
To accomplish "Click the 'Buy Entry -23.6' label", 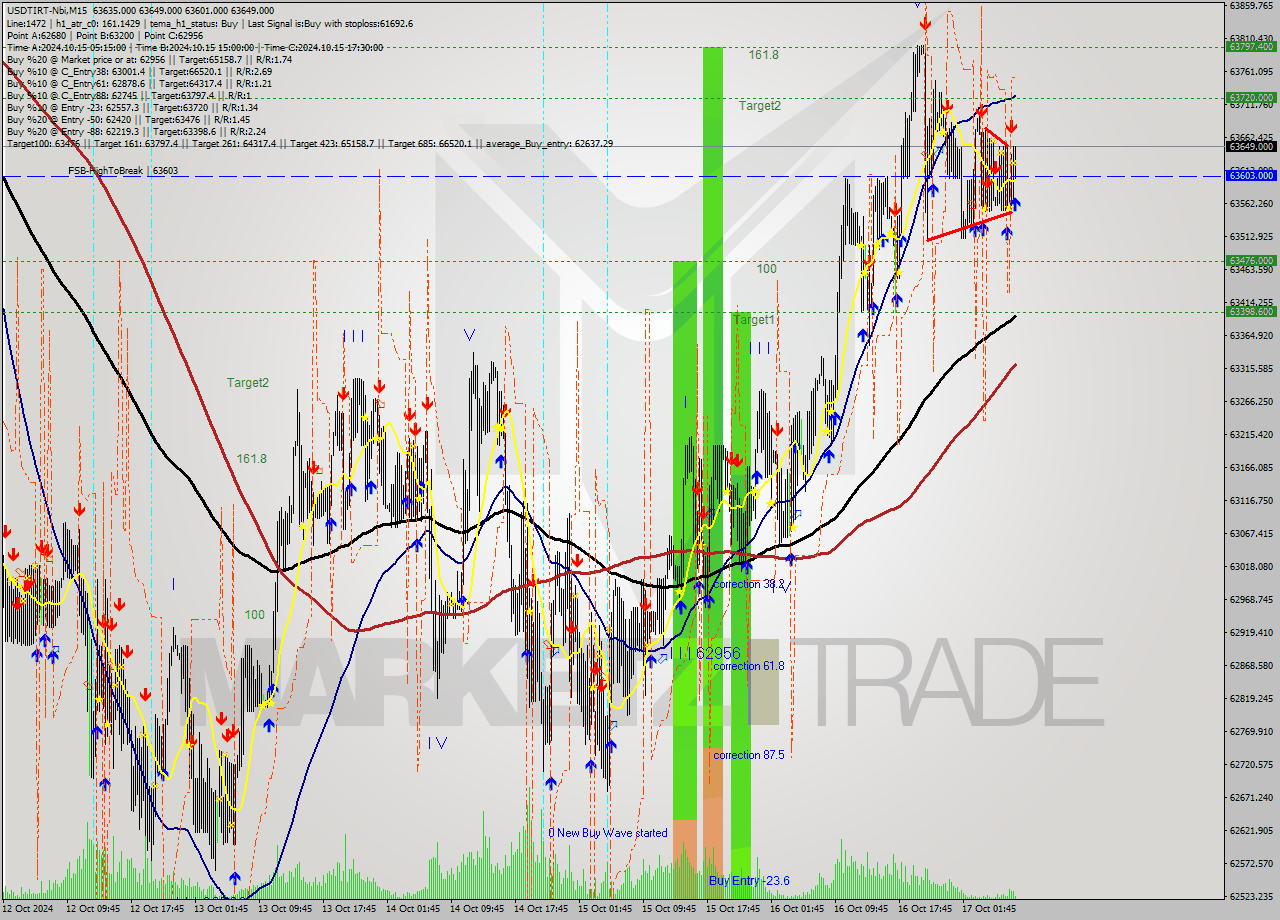I will (x=749, y=880).
